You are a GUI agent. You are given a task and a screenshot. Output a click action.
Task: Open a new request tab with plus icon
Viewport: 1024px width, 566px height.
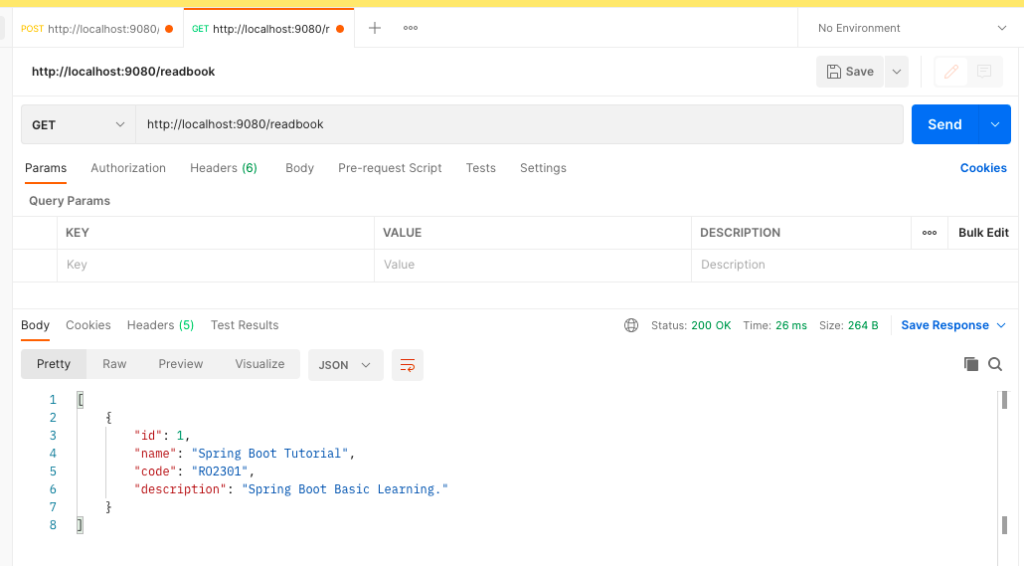[x=374, y=28]
